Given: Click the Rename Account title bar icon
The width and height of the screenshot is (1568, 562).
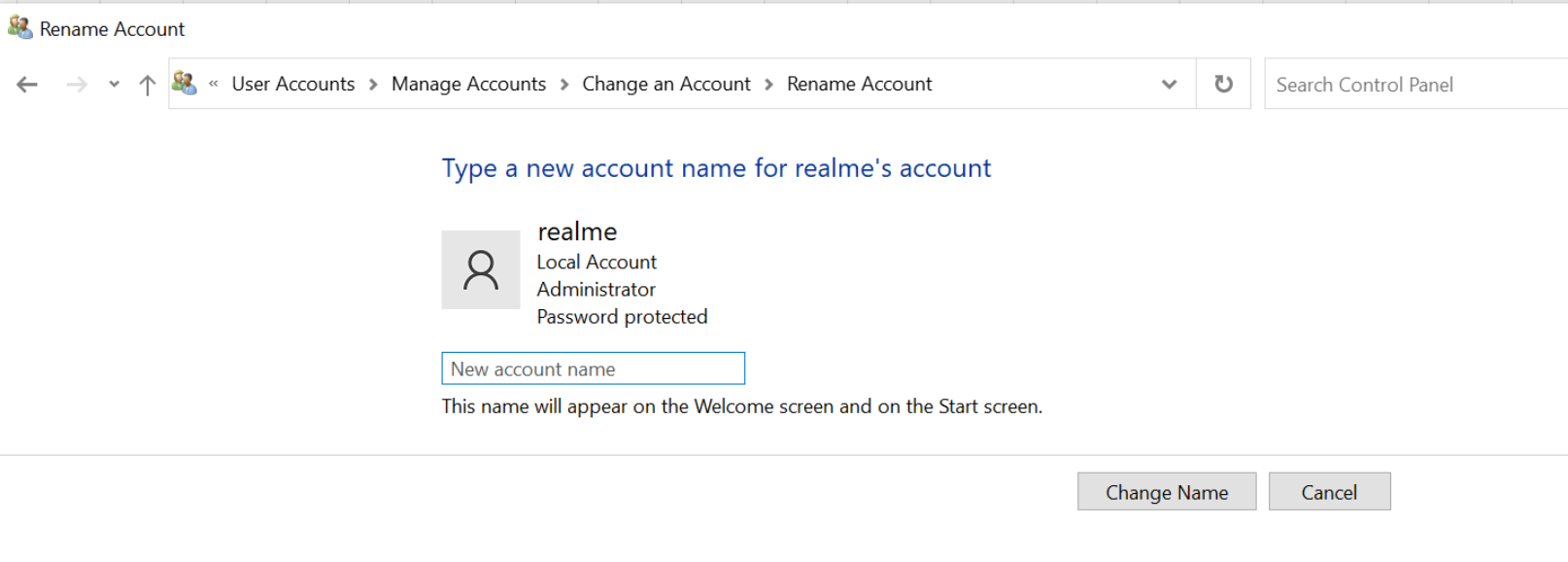Looking at the screenshot, I should 19,28.
